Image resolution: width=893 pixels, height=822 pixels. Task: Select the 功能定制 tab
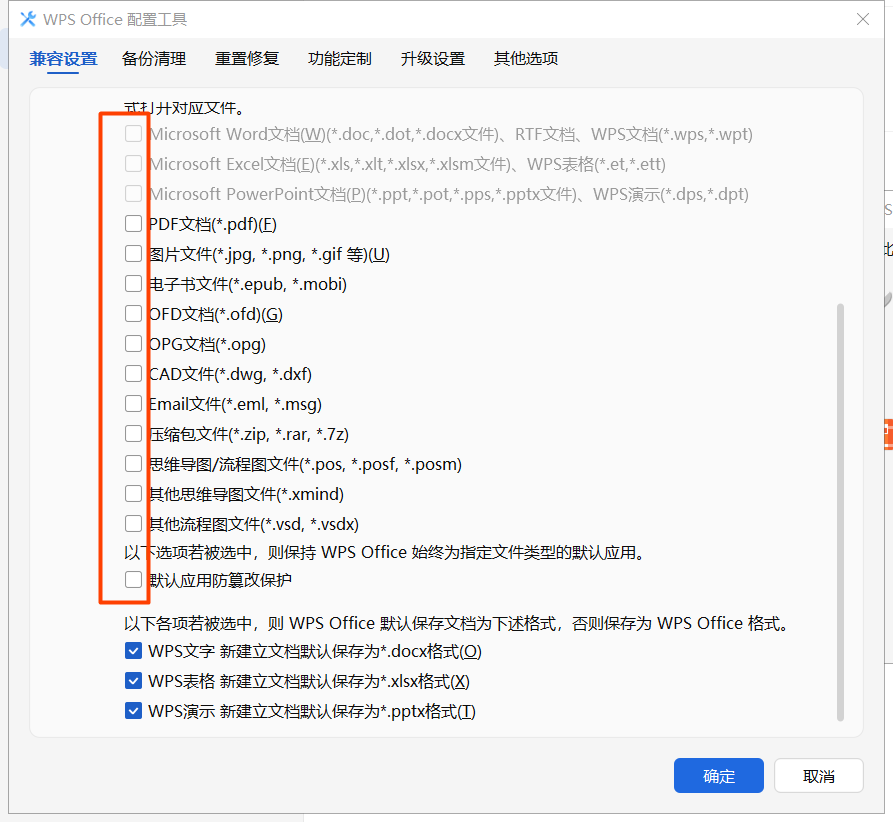pos(339,59)
